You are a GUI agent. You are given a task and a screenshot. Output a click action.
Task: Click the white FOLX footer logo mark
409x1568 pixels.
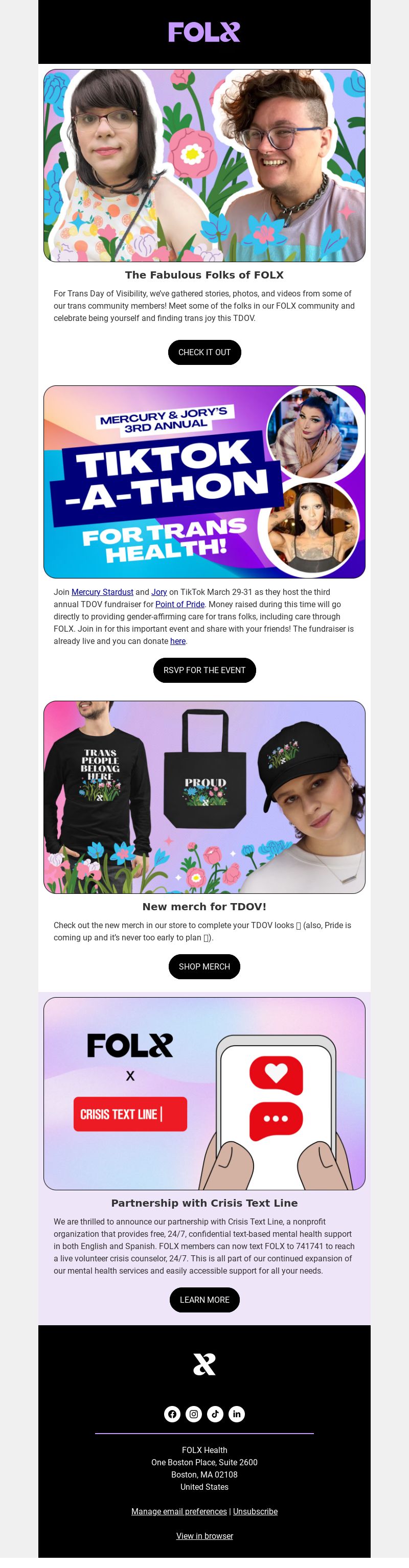tap(204, 1364)
